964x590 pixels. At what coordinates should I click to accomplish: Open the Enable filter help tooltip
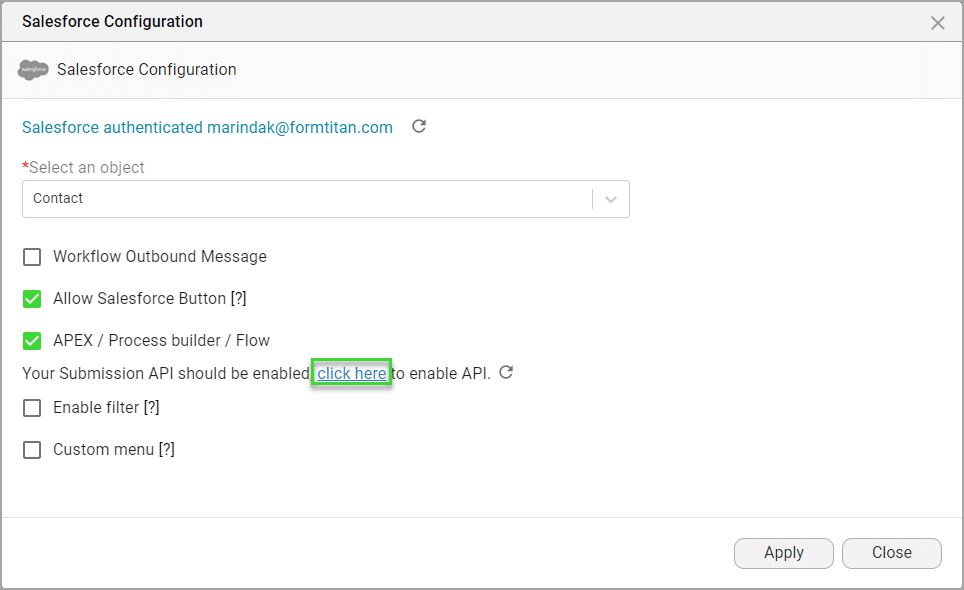pos(151,408)
